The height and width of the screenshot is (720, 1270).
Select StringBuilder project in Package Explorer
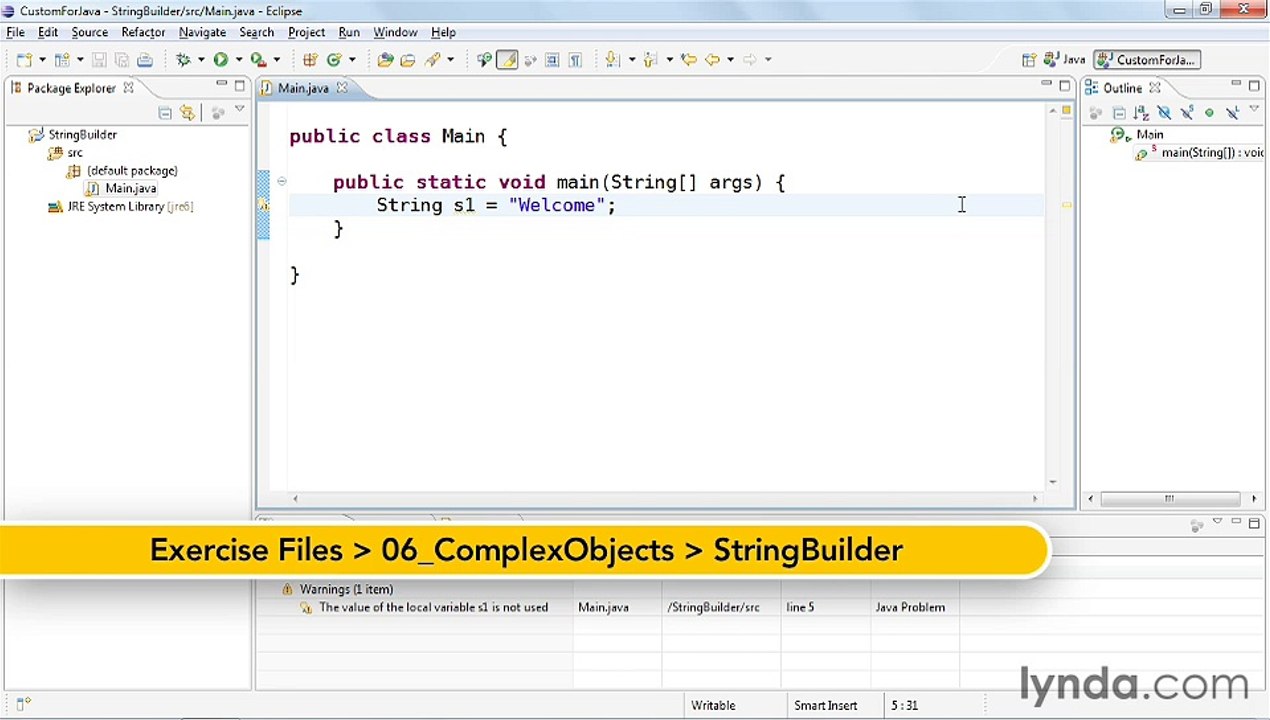(82, 134)
